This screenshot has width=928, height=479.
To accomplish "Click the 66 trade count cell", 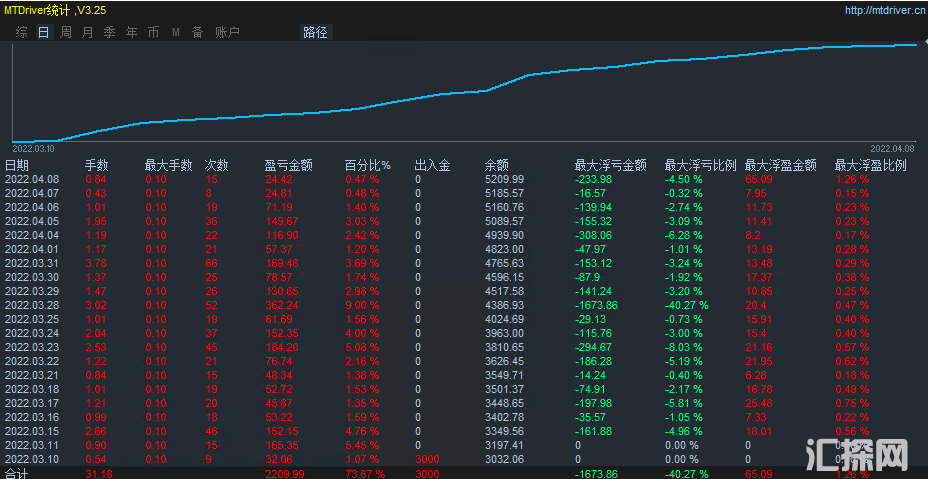I will point(211,263).
